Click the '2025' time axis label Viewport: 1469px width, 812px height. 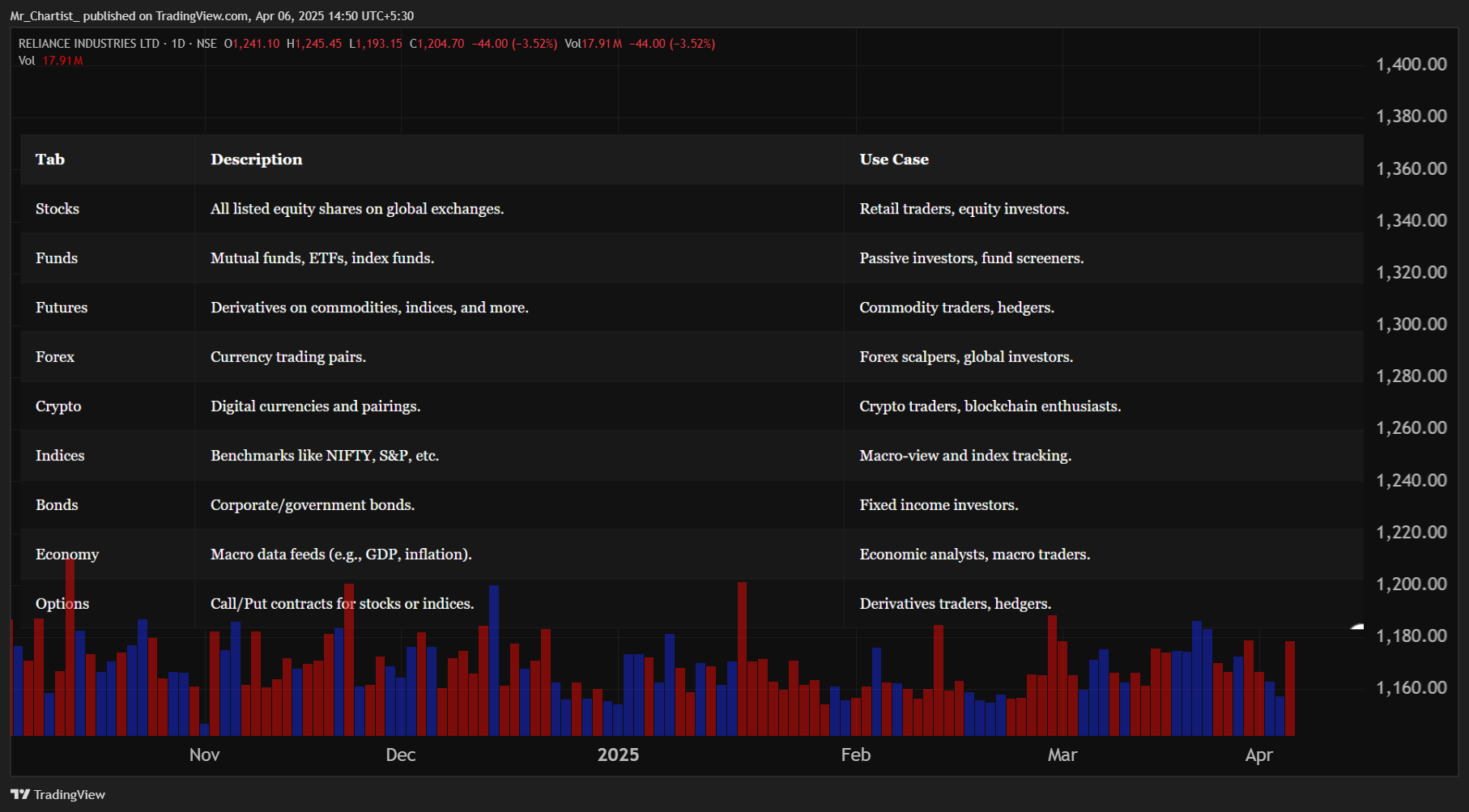tap(619, 755)
